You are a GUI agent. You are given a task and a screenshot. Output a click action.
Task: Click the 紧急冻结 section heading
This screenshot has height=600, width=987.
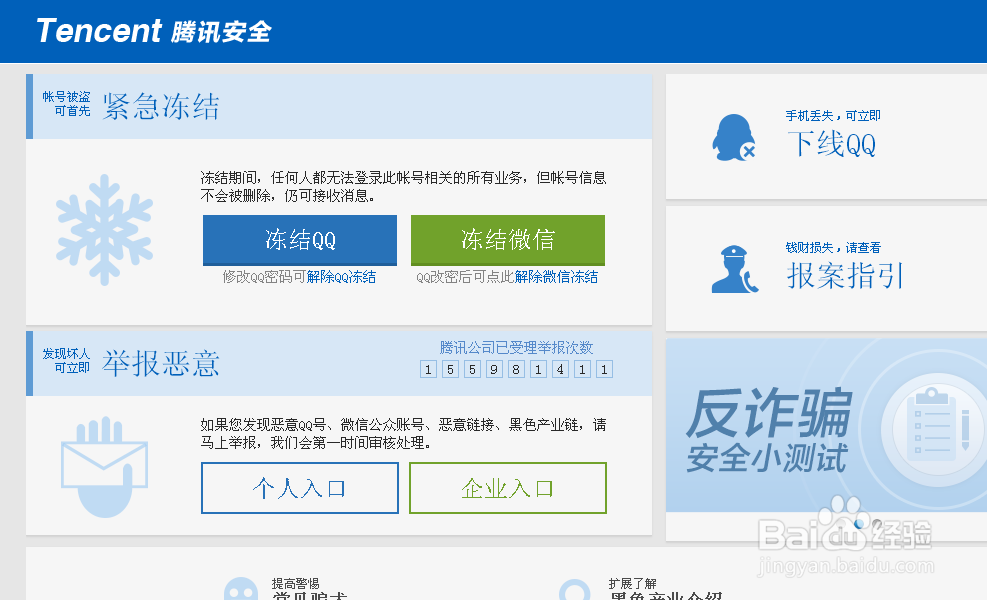pos(161,106)
